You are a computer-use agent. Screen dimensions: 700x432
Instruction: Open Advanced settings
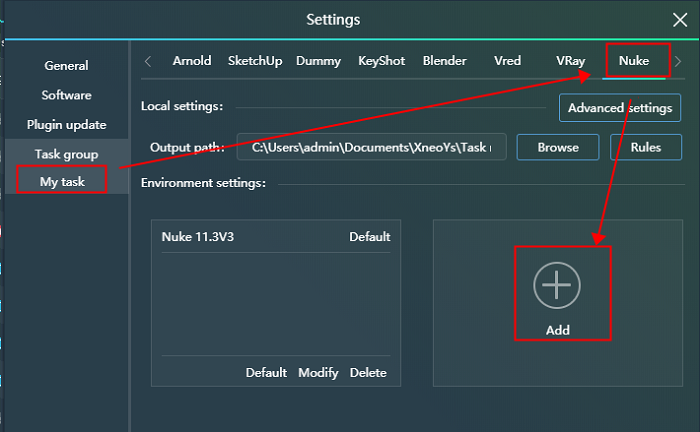[620, 108]
